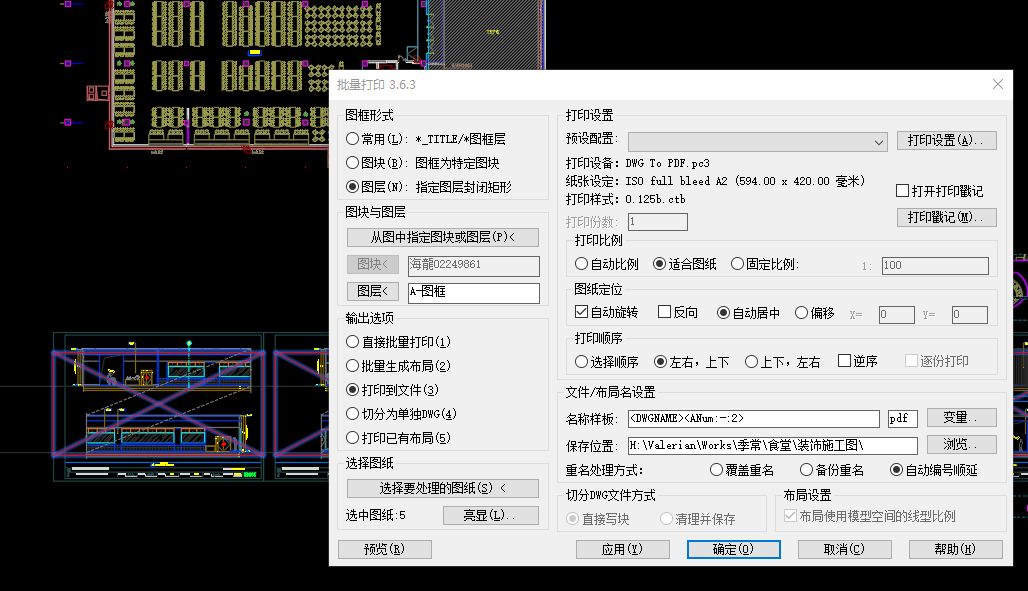The height and width of the screenshot is (591, 1028).
Task: Click the 变量 button
Action: pyautogui.click(x=961, y=417)
